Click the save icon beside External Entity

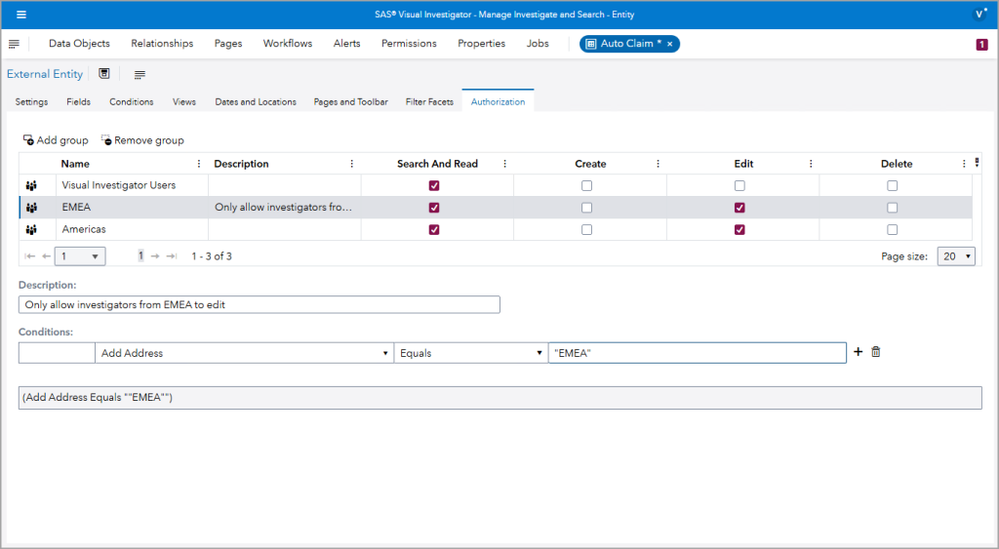pyautogui.click(x=104, y=74)
